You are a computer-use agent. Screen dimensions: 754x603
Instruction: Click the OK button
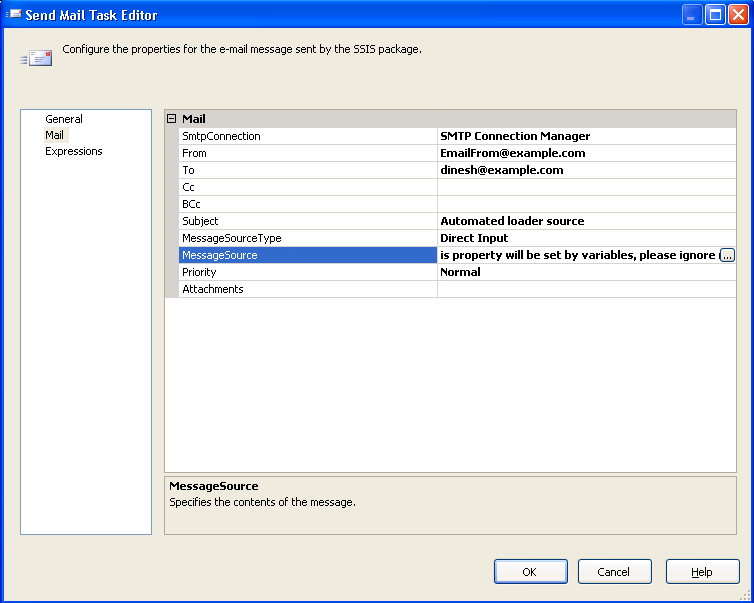coord(530,572)
